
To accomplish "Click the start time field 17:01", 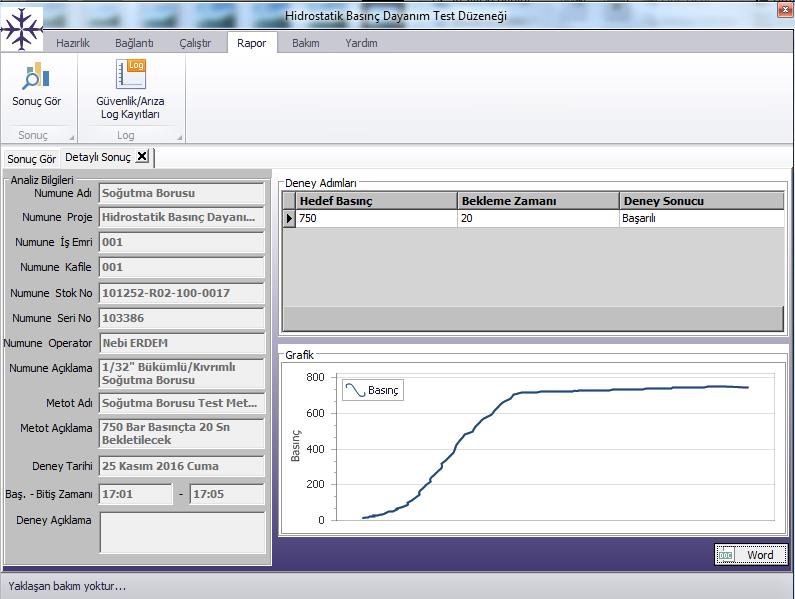I will pyautogui.click(x=135, y=494).
